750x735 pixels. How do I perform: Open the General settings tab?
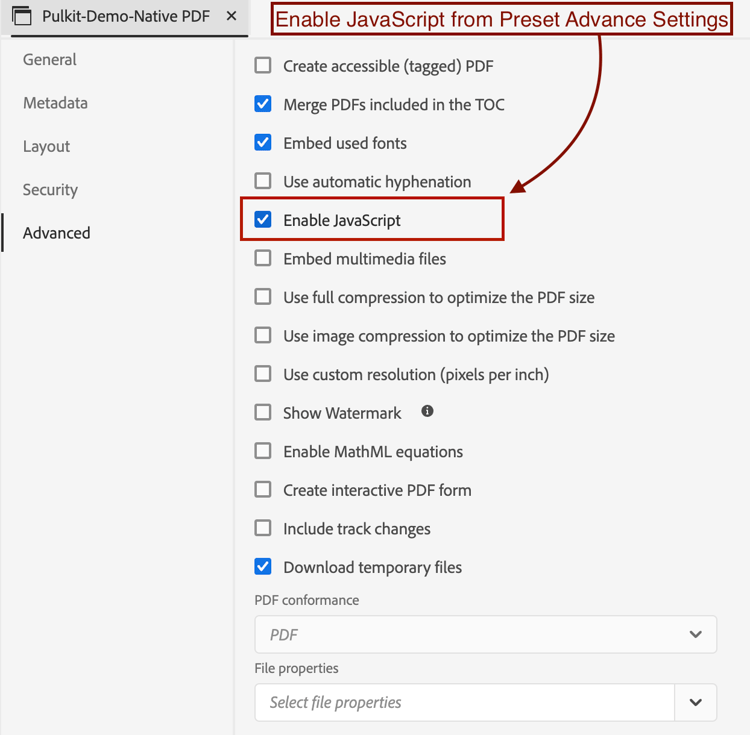click(50, 59)
